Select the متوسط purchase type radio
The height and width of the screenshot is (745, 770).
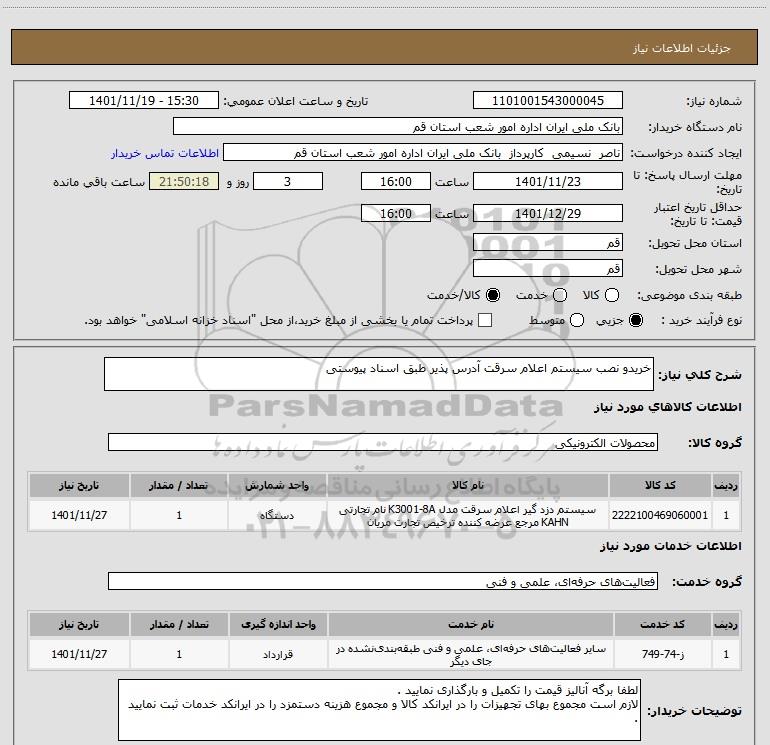pos(577,321)
